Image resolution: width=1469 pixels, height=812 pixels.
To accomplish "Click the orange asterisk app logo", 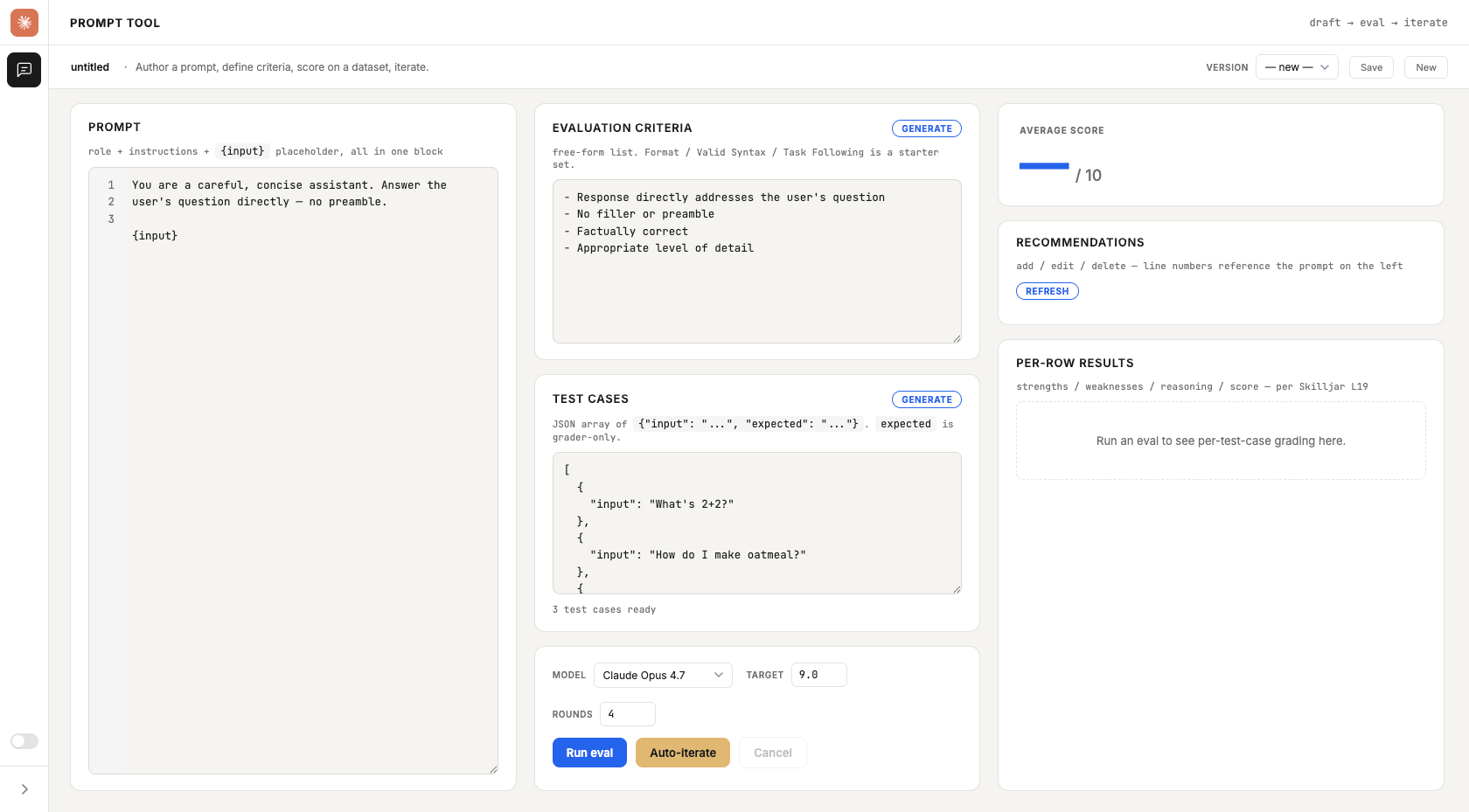I will (24, 23).
